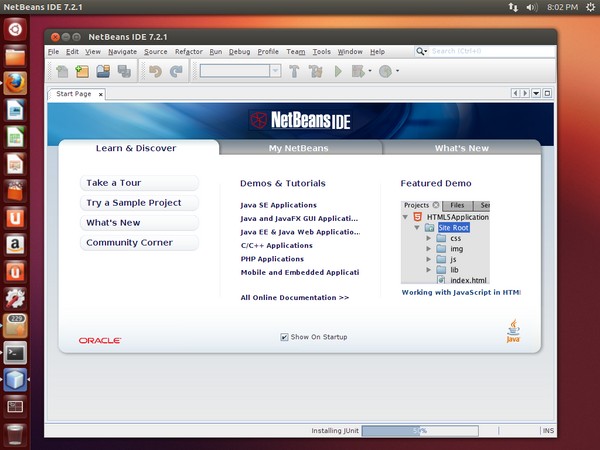Viewport: 600px width, 450px height.
Task: Open the All Online Documentation link
Action: point(294,297)
